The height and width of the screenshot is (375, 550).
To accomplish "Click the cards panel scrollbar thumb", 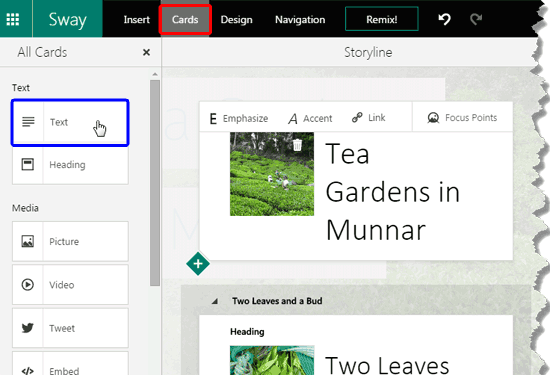I will pyautogui.click(x=155, y=182).
